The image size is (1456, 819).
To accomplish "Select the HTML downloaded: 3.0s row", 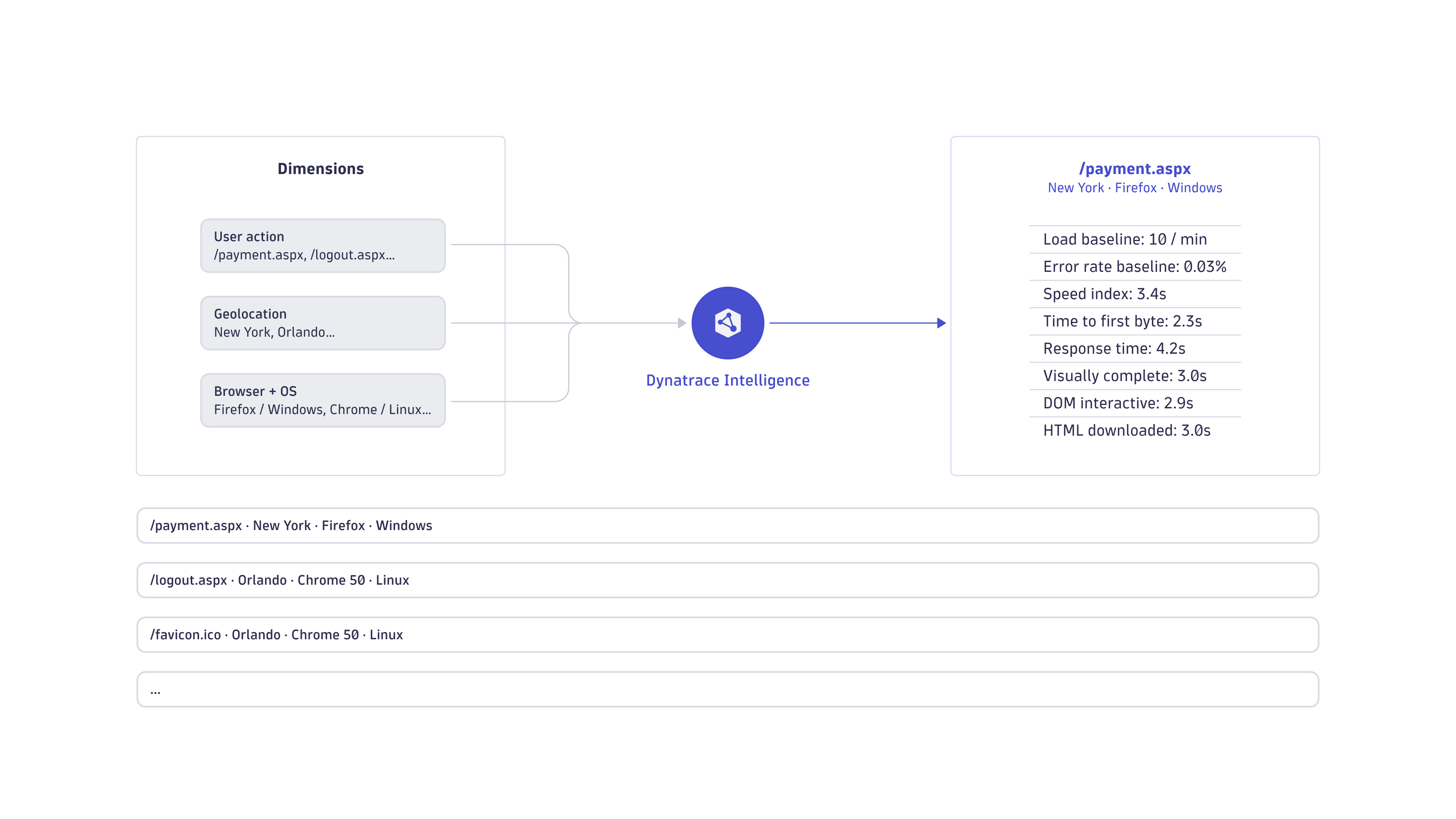I will tap(1134, 431).
